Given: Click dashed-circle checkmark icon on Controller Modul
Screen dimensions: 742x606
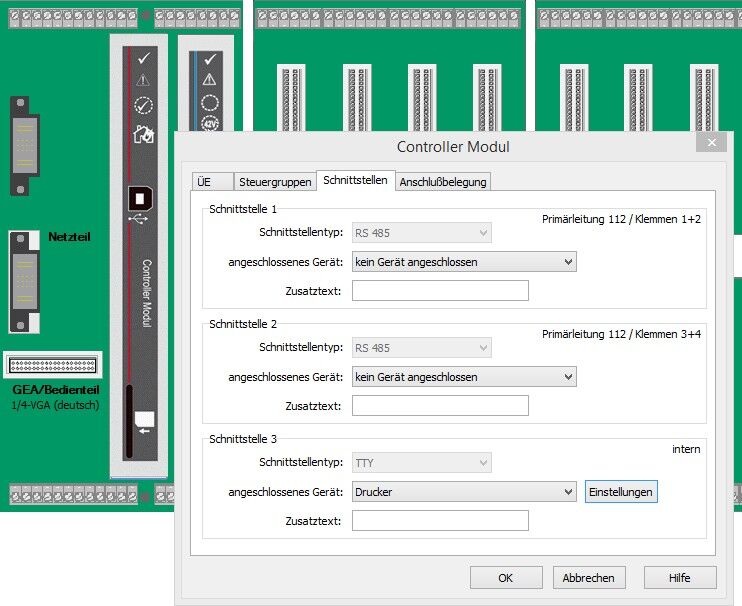Looking at the screenshot, I should [x=143, y=105].
